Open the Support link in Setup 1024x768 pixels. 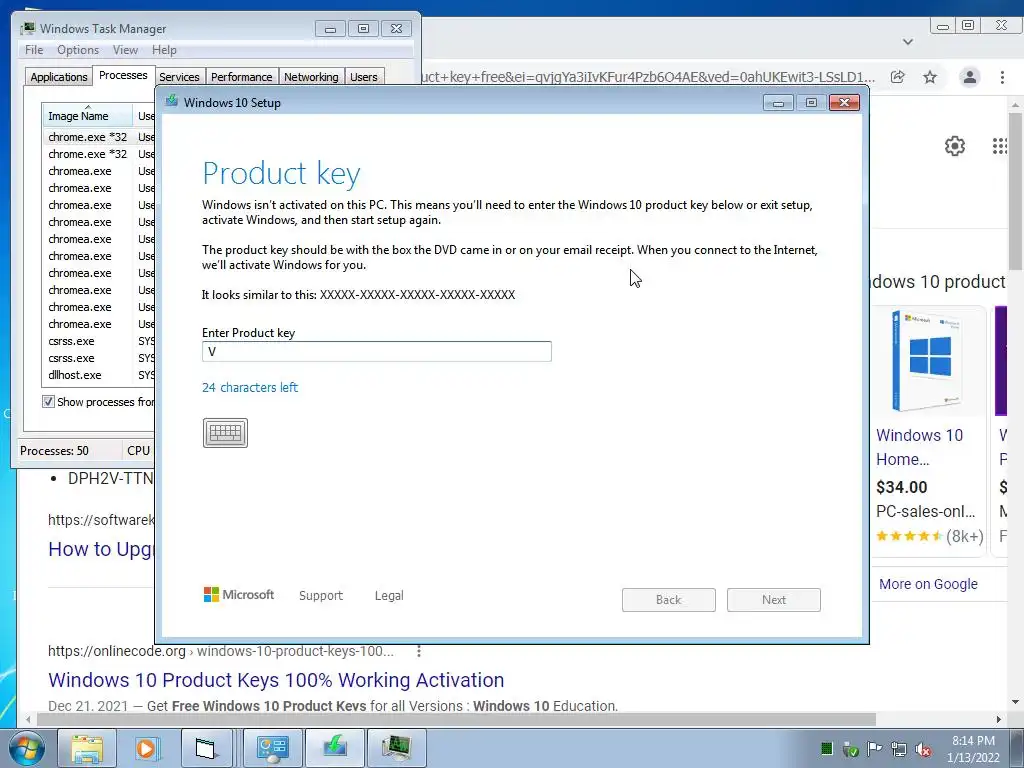click(321, 596)
